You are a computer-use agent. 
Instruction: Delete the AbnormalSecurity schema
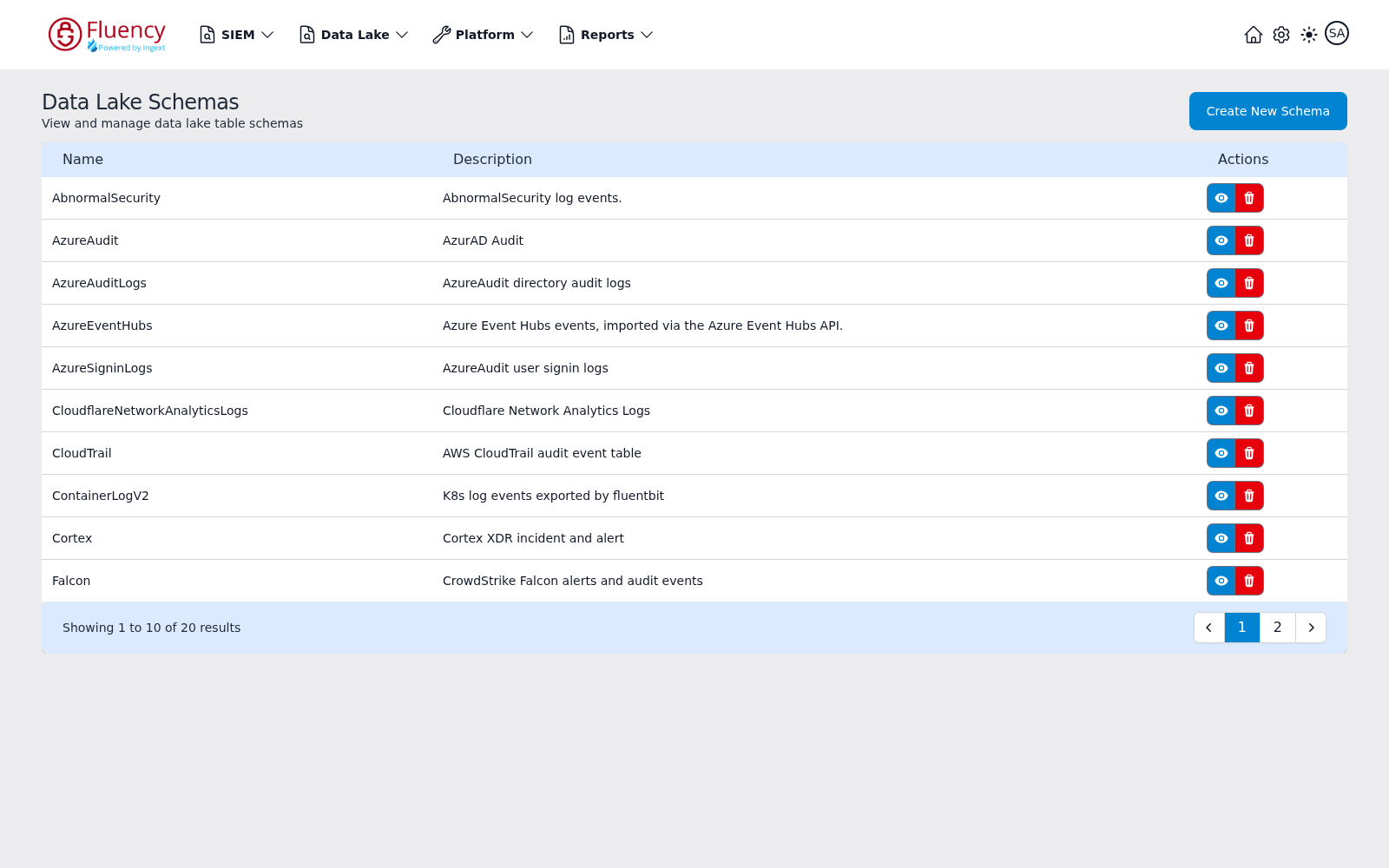1249,198
